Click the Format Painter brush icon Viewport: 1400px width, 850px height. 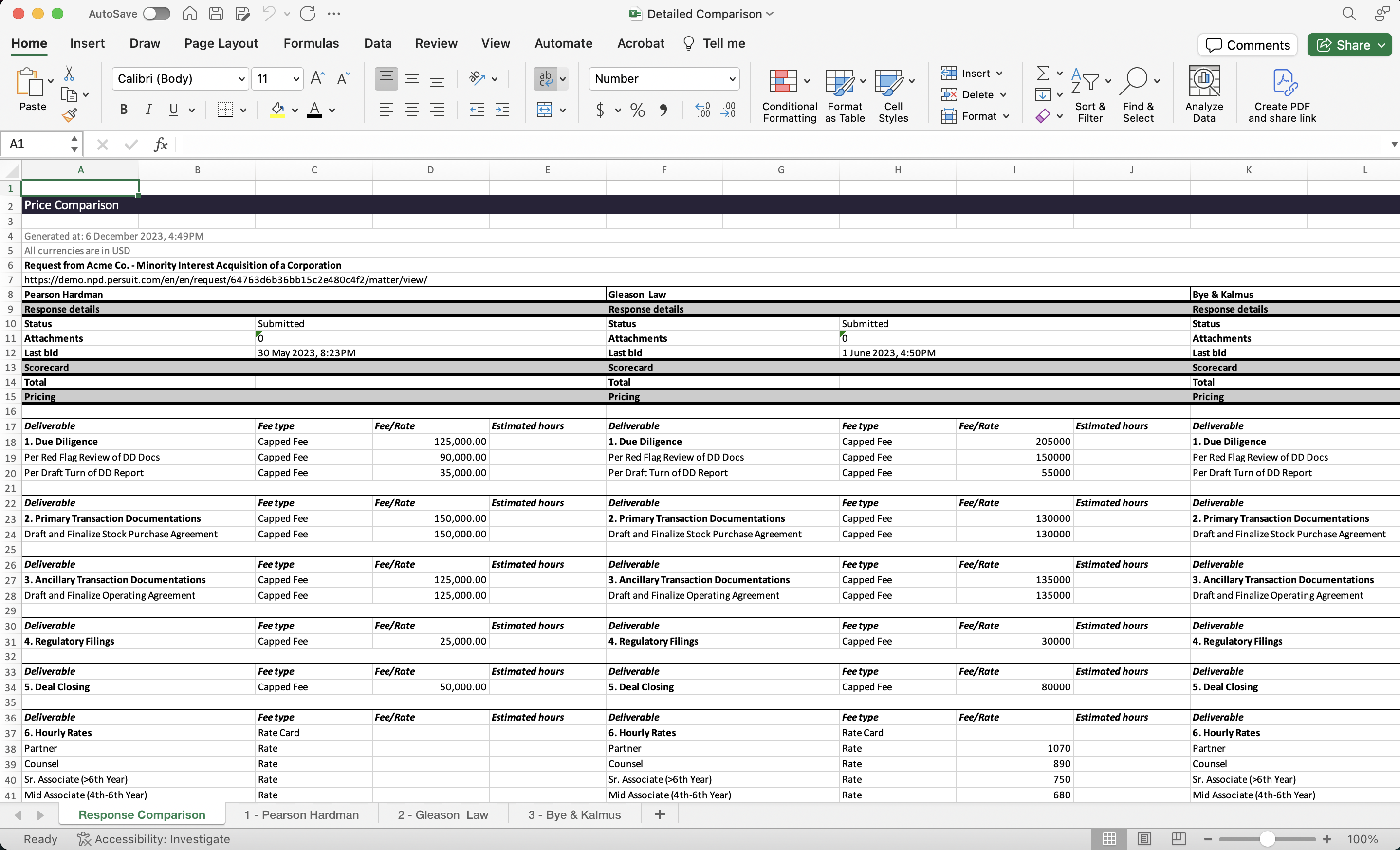pyautogui.click(x=69, y=115)
